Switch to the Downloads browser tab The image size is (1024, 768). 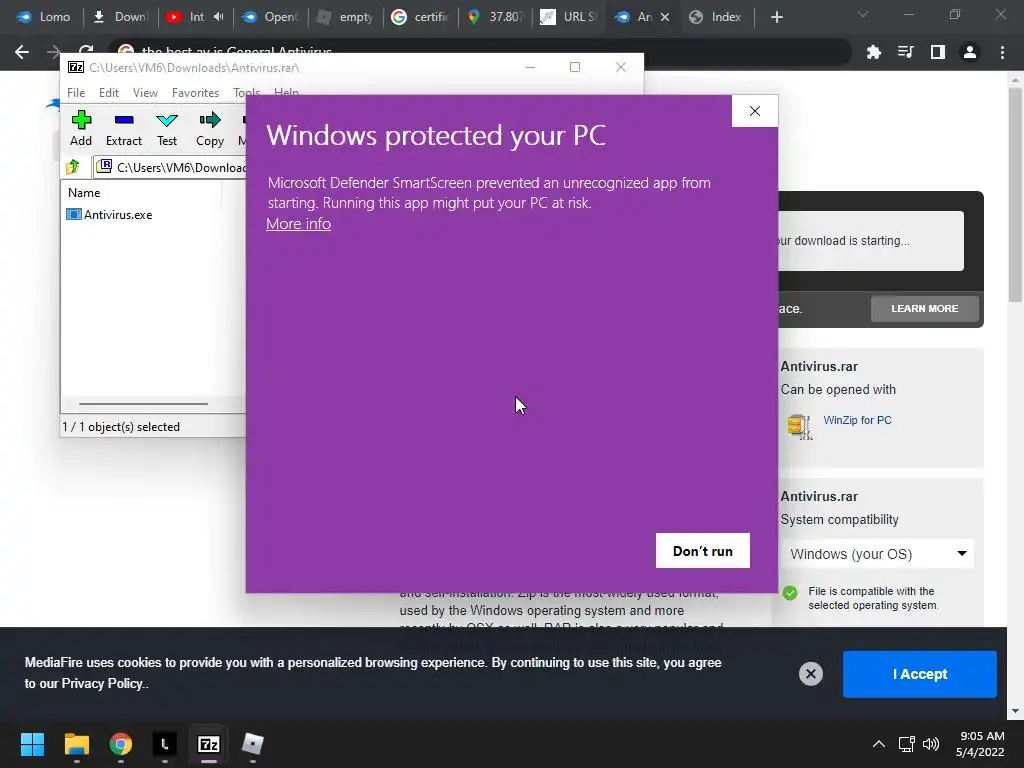coord(120,17)
